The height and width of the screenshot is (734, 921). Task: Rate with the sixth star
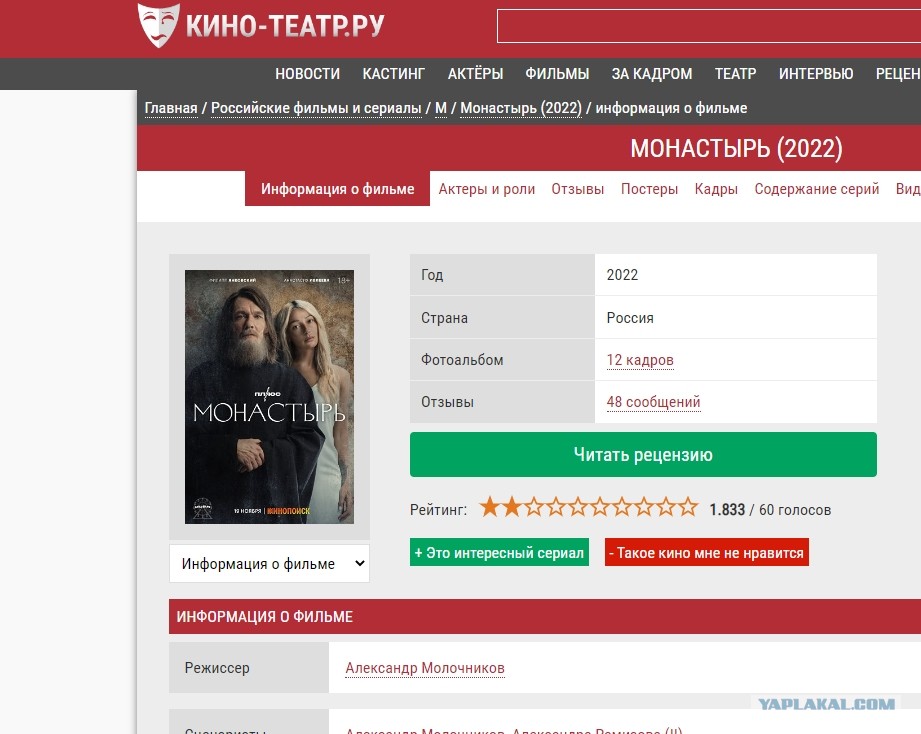pos(600,507)
